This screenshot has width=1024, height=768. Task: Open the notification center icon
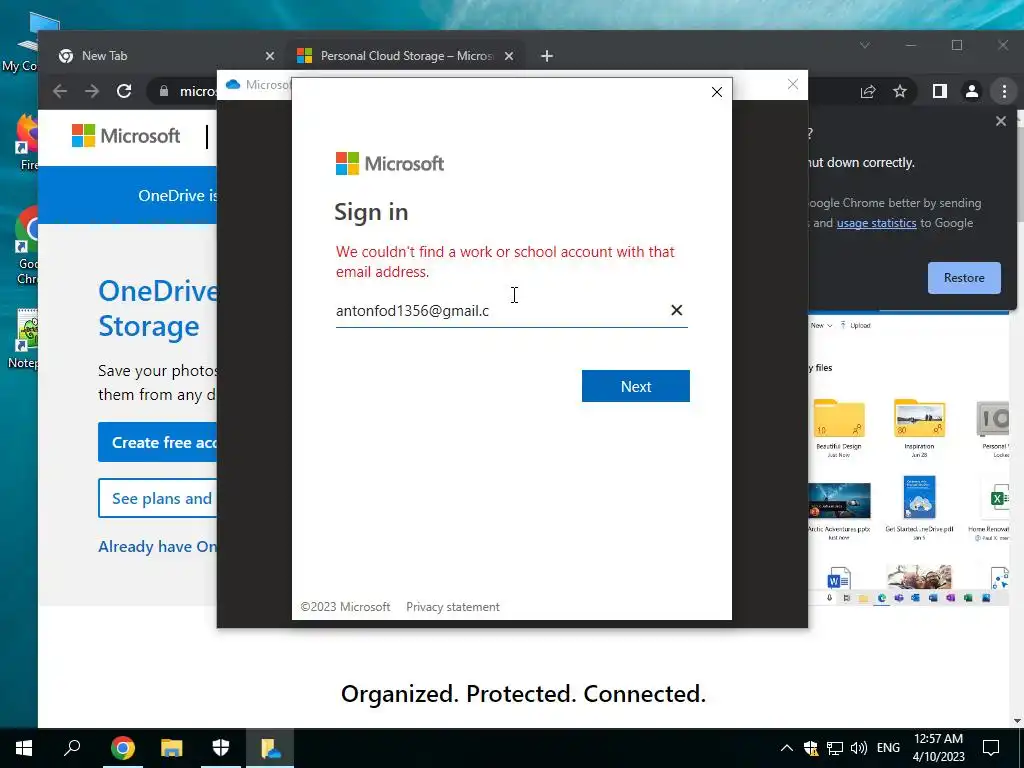pos(991,748)
